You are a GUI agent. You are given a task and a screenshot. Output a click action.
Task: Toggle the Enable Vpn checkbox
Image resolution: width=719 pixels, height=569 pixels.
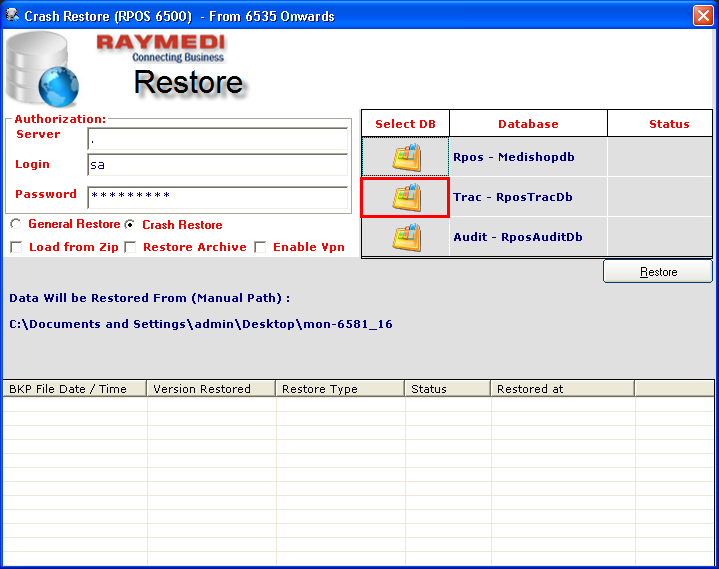point(260,247)
